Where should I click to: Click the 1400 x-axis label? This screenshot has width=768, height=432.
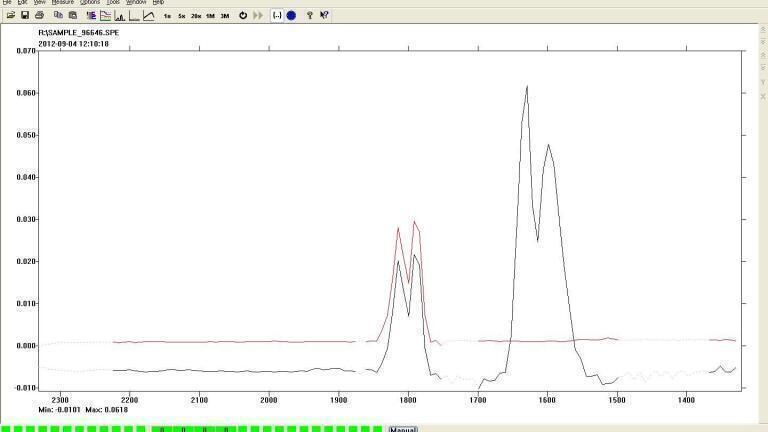(686, 400)
